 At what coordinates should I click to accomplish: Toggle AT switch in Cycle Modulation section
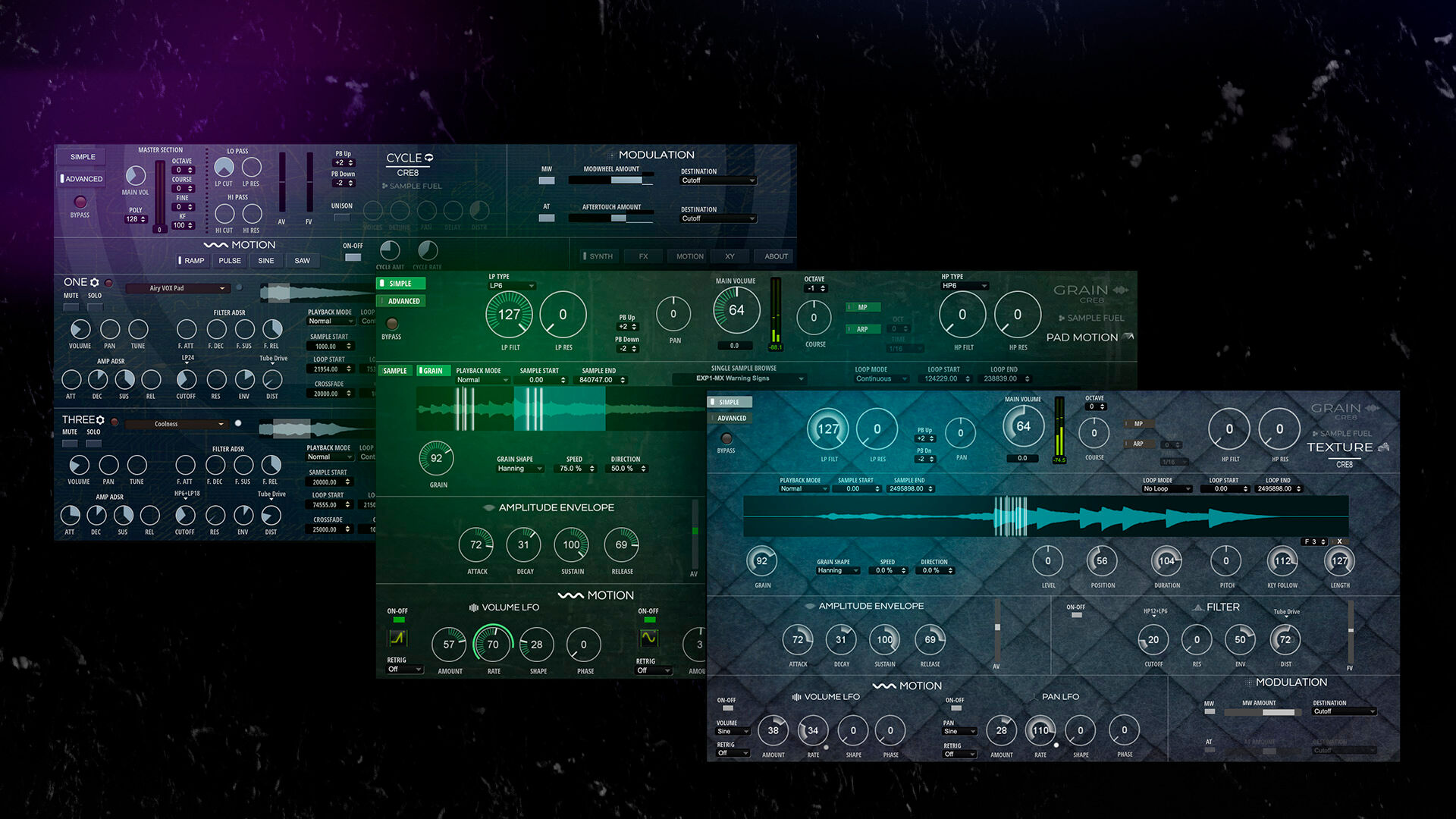547,218
